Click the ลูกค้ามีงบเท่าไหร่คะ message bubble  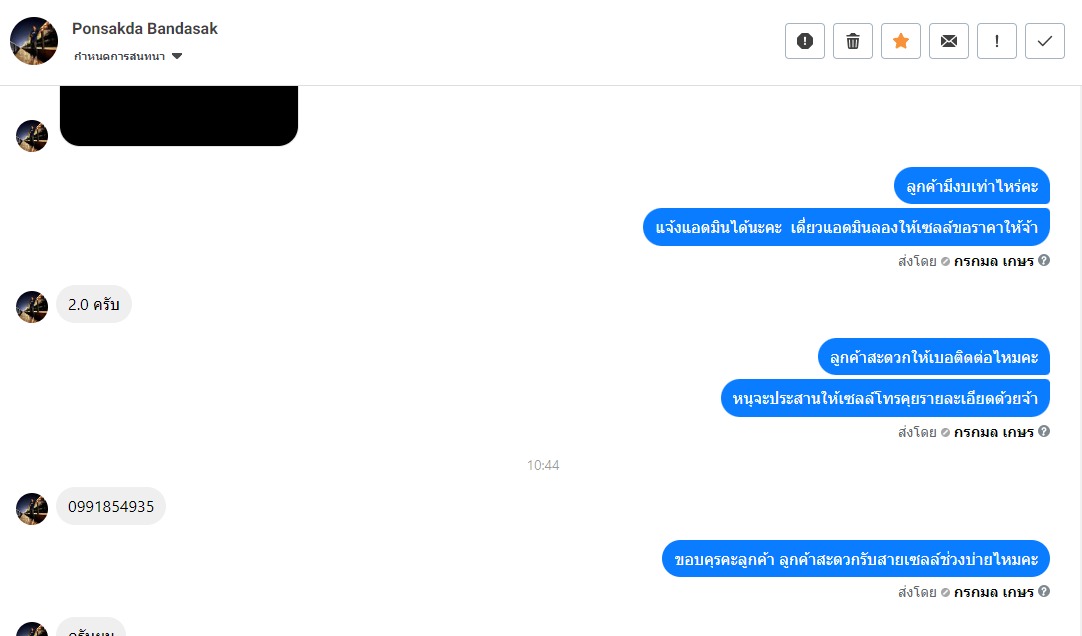[972, 186]
